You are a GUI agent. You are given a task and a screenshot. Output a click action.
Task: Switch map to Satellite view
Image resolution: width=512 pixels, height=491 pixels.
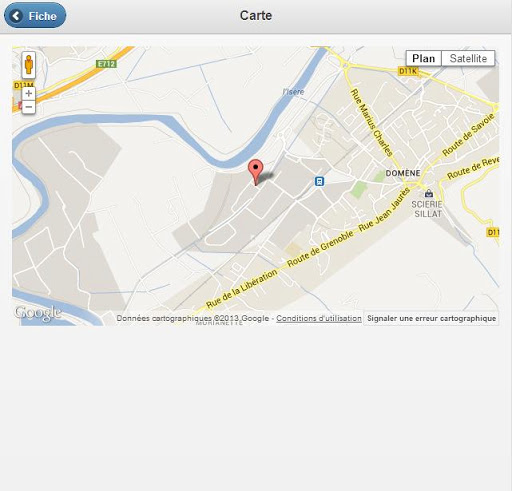468,58
